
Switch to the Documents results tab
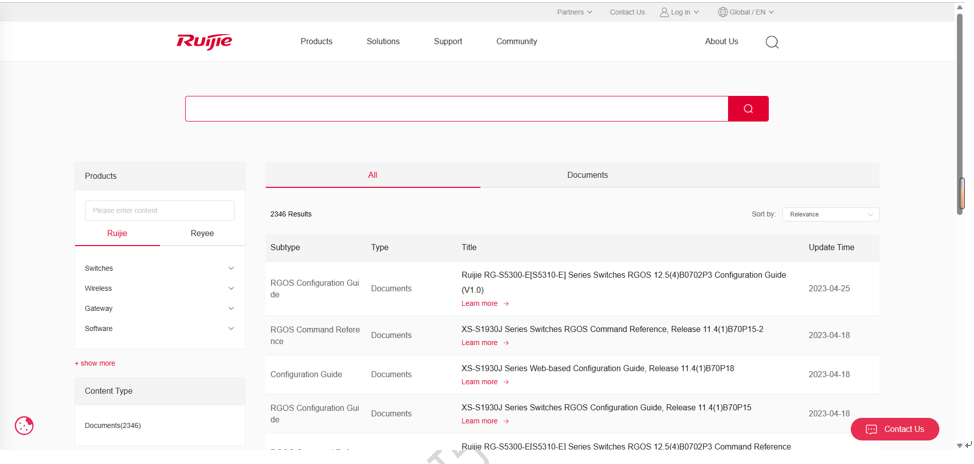[x=588, y=175]
